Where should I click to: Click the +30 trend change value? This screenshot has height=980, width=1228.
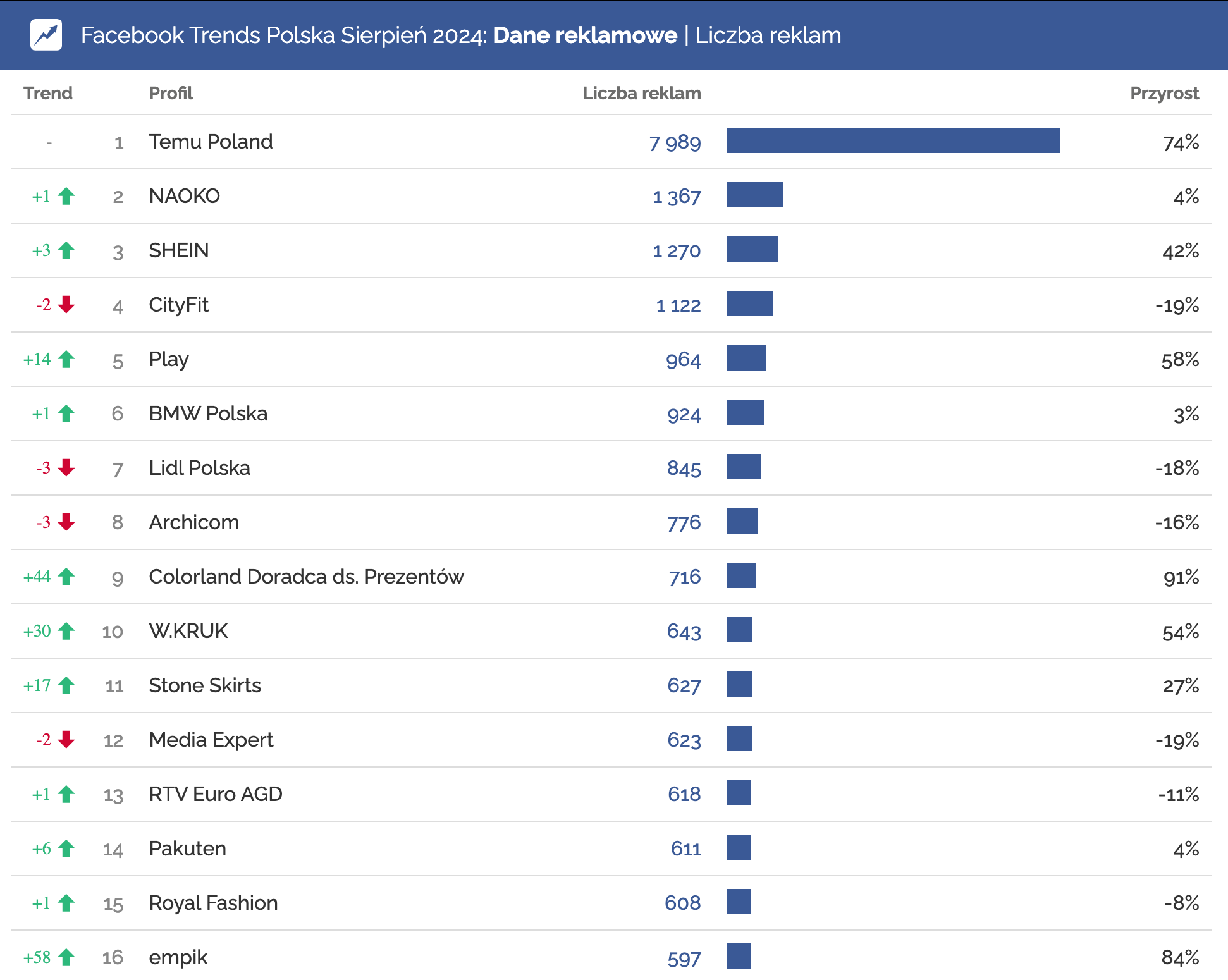37,631
